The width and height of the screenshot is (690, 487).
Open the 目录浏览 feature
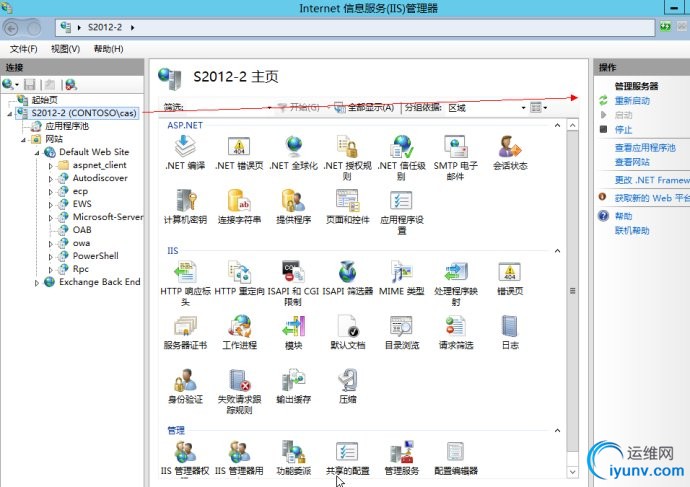pyautogui.click(x=401, y=332)
